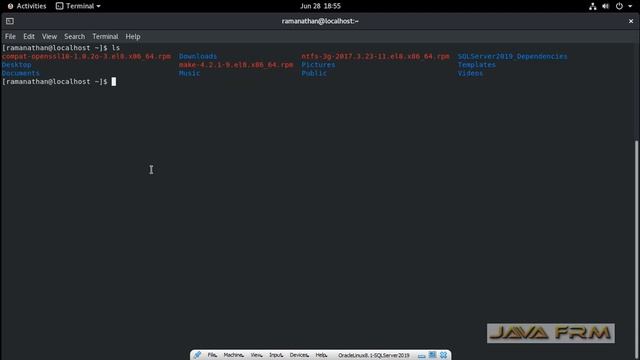Click the compat-openssl10 rpm filename
Viewport: 640px width, 360px height.
click(86, 56)
